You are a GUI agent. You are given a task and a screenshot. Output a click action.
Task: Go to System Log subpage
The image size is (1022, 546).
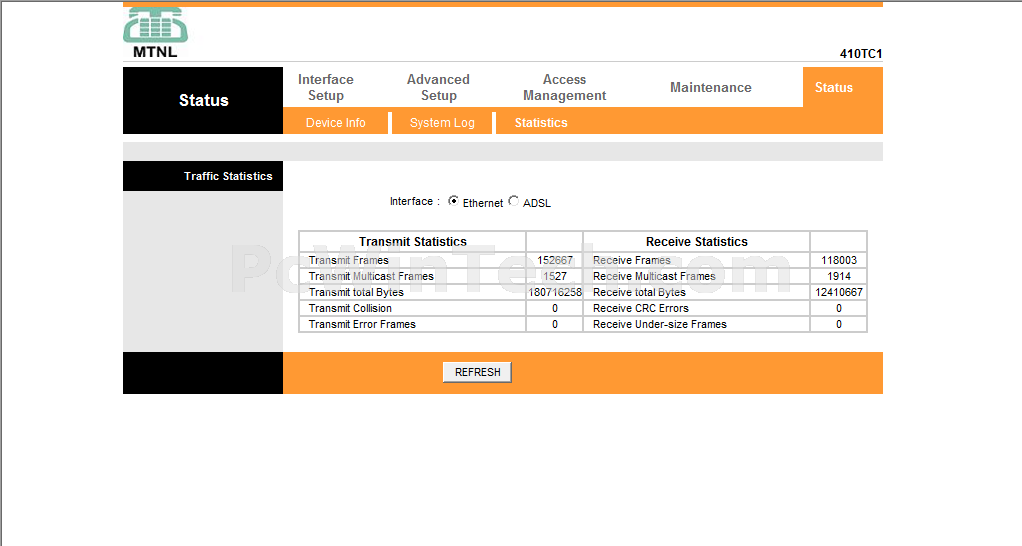(x=442, y=122)
